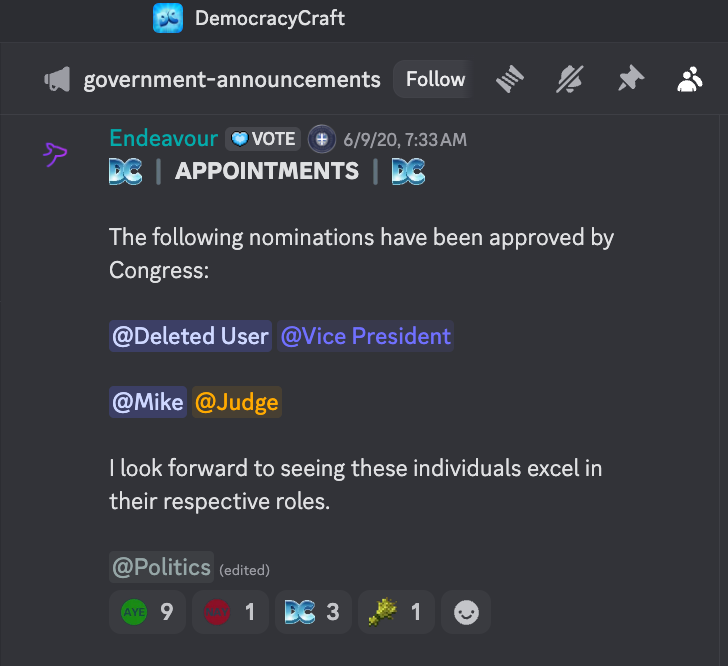Click the DemocracyCraft server icon
This screenshot has height=666, width=728.
coord(168,18)
